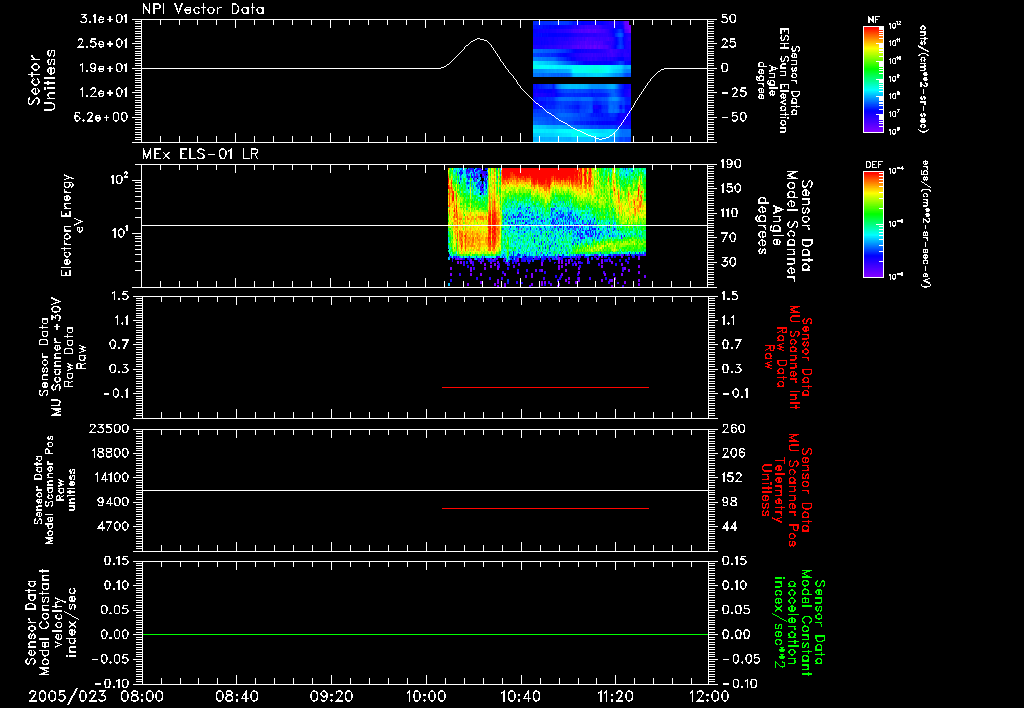Click the "98" telemetry tick value
The width and height of the screenshot is (1024, 708).
[729, 502]
